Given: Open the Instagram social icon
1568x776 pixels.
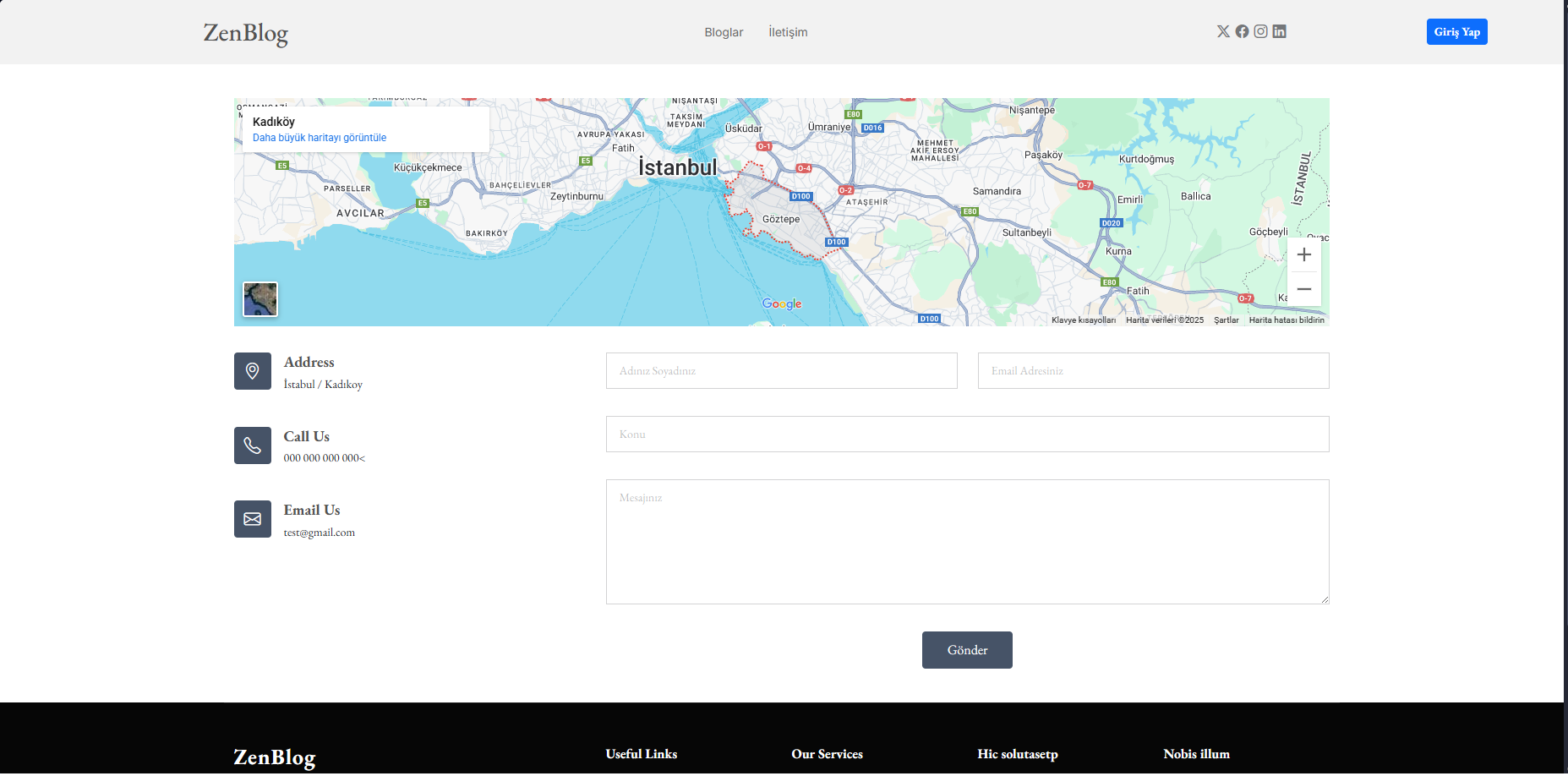Looking at the screenshot, I should coord(1260,31).
